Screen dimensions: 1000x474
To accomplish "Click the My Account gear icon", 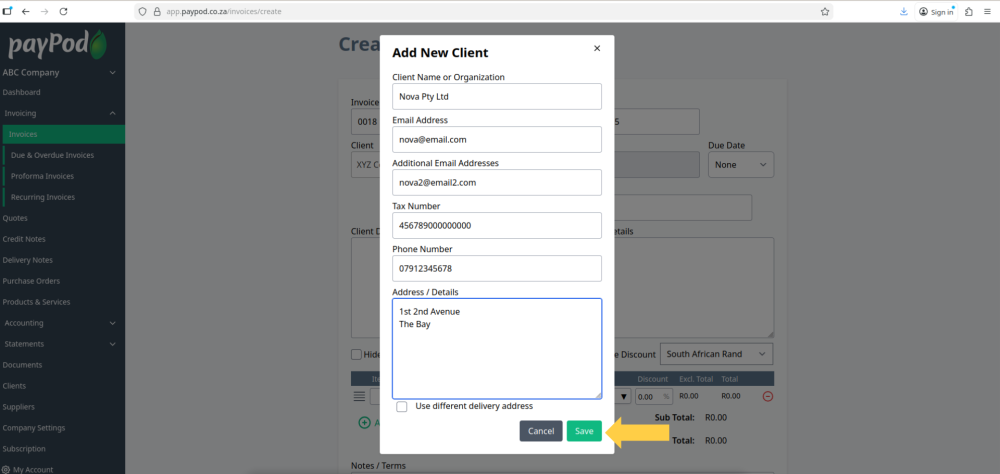I will click(6, 470).
